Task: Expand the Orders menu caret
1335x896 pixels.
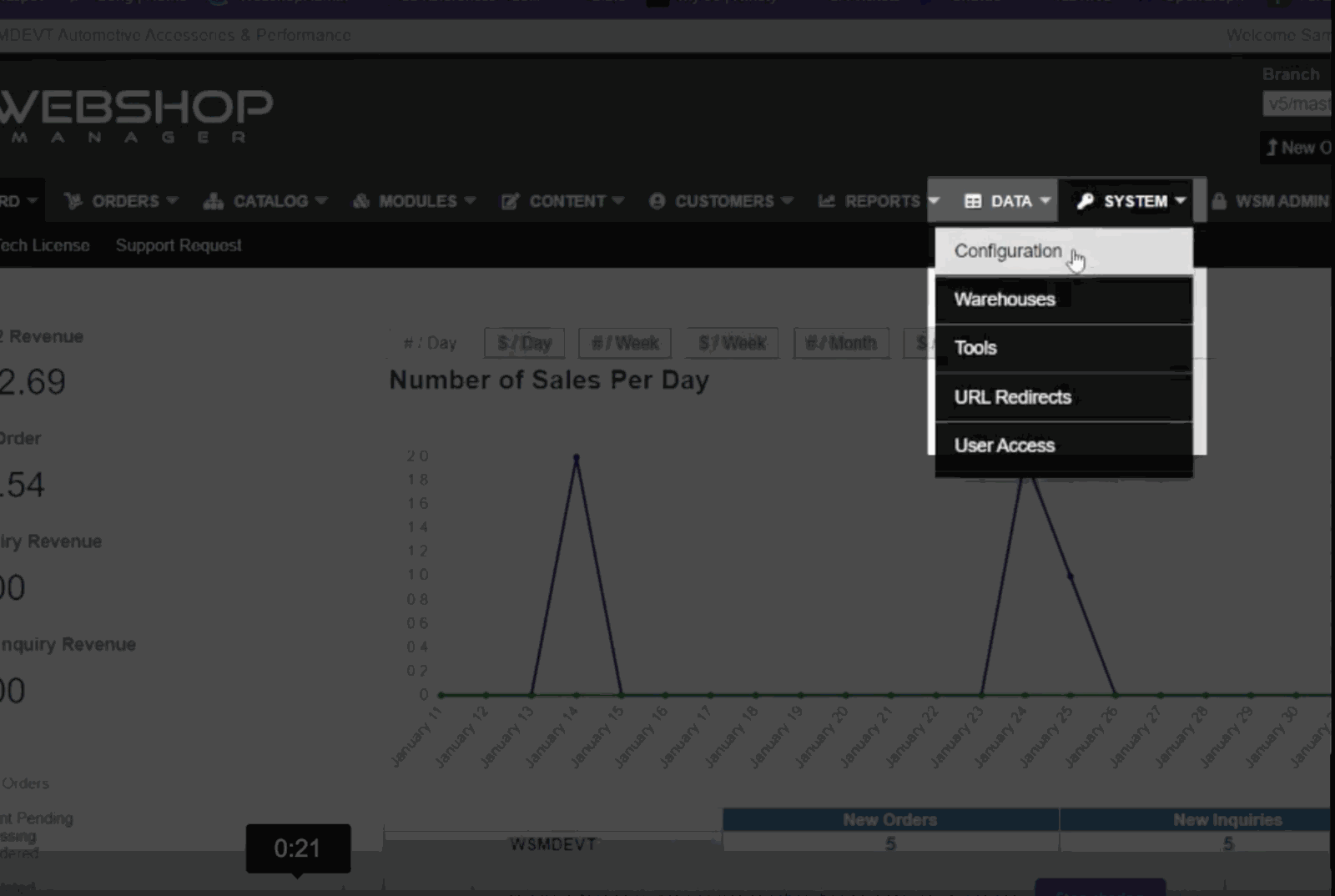Action: coord(172,201)
